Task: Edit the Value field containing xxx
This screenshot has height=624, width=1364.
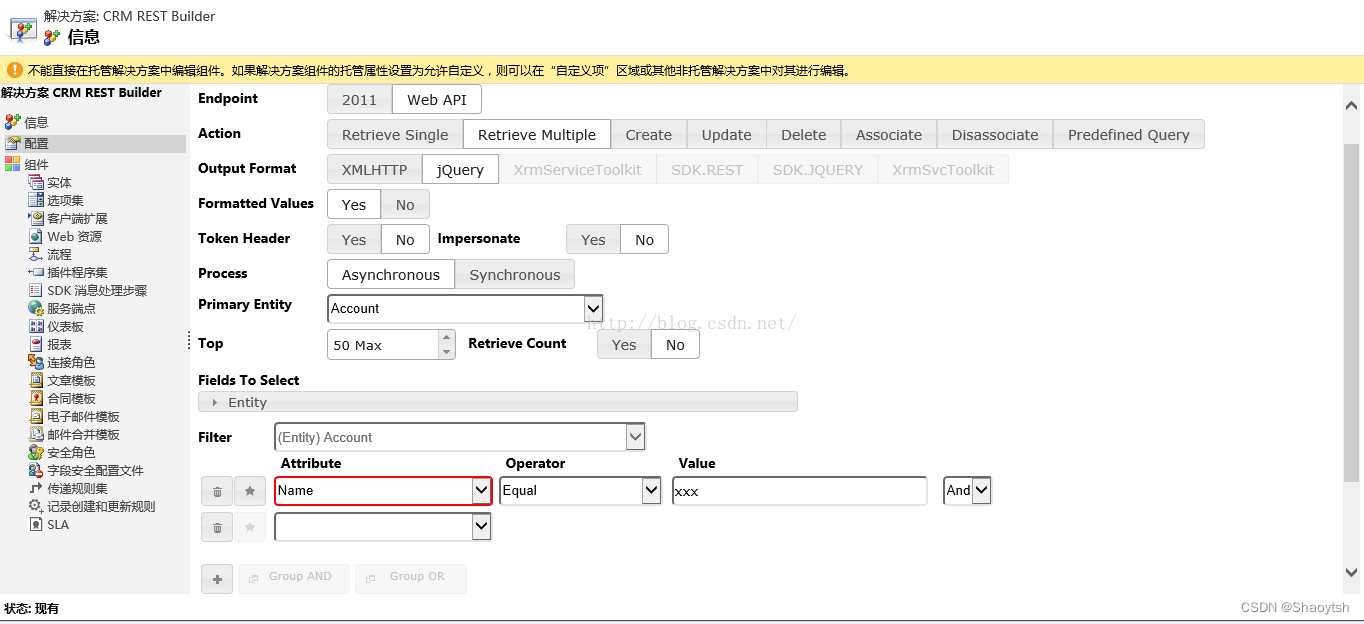Action: click(x=798, y=490)
